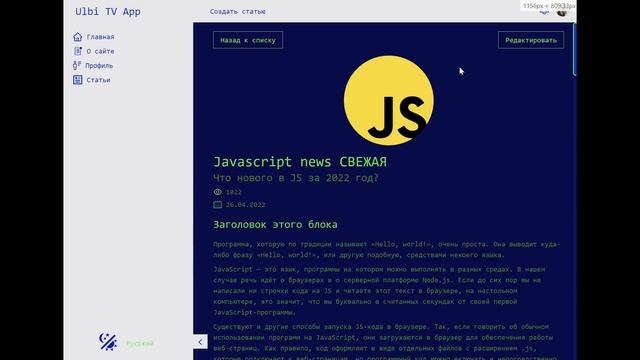Click the Профиль icon in sidebar
640x360 pixels.
[x=77, y=65]
